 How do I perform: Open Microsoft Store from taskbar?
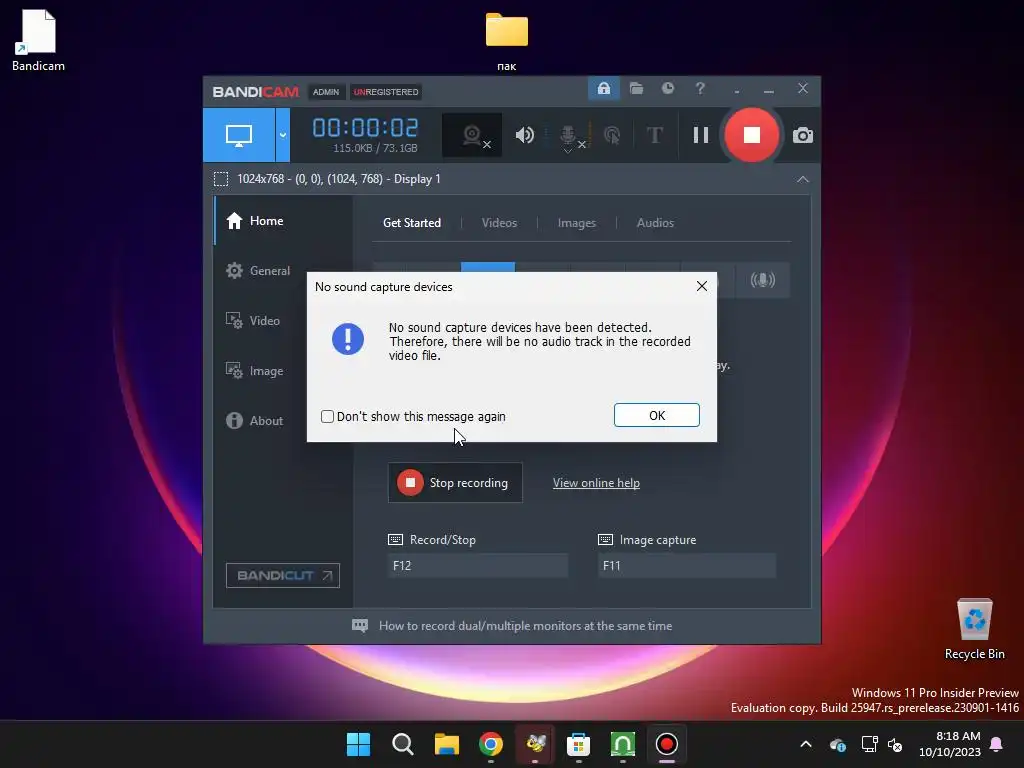(579, 744)
